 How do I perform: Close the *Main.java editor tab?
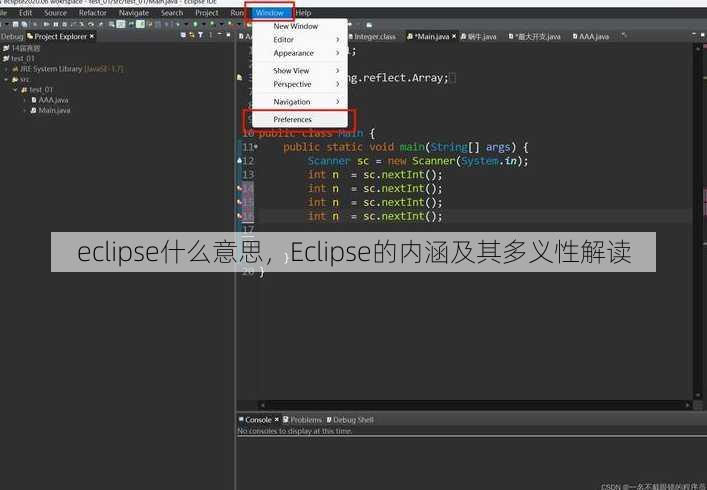tap(454, 36)
